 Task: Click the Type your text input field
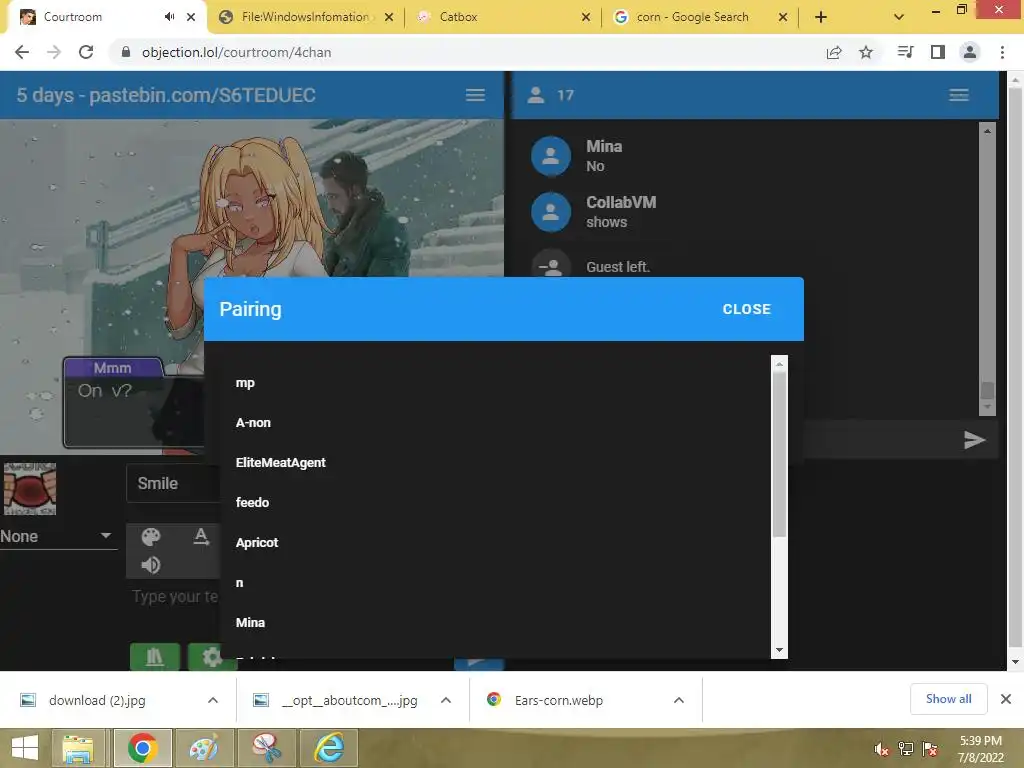pos(175,596)
